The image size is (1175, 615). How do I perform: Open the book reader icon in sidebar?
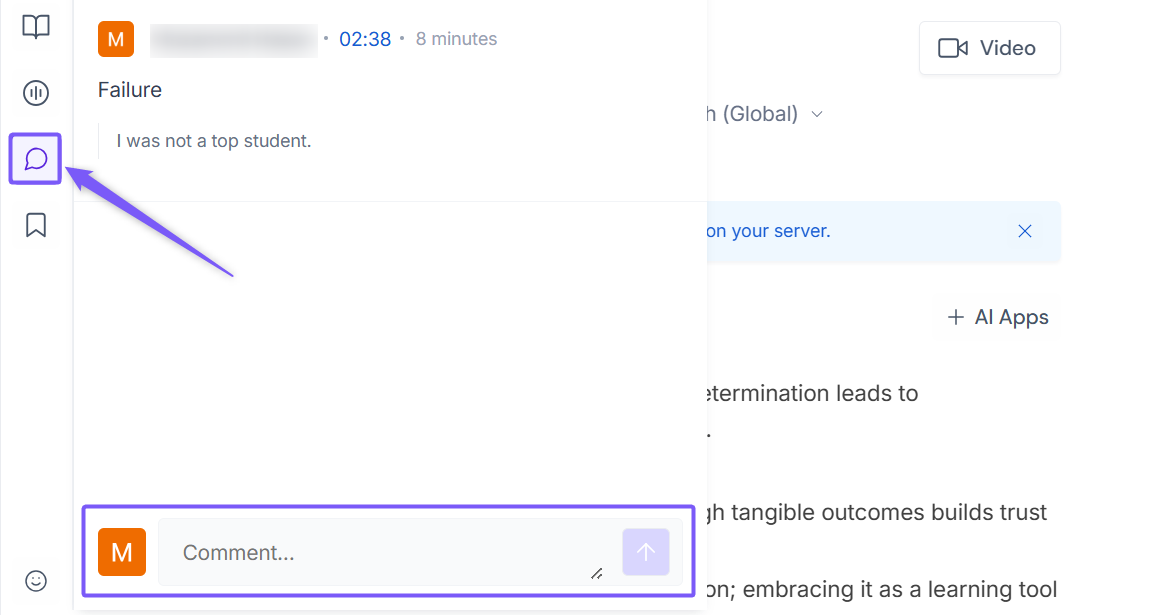click(36, 27)
